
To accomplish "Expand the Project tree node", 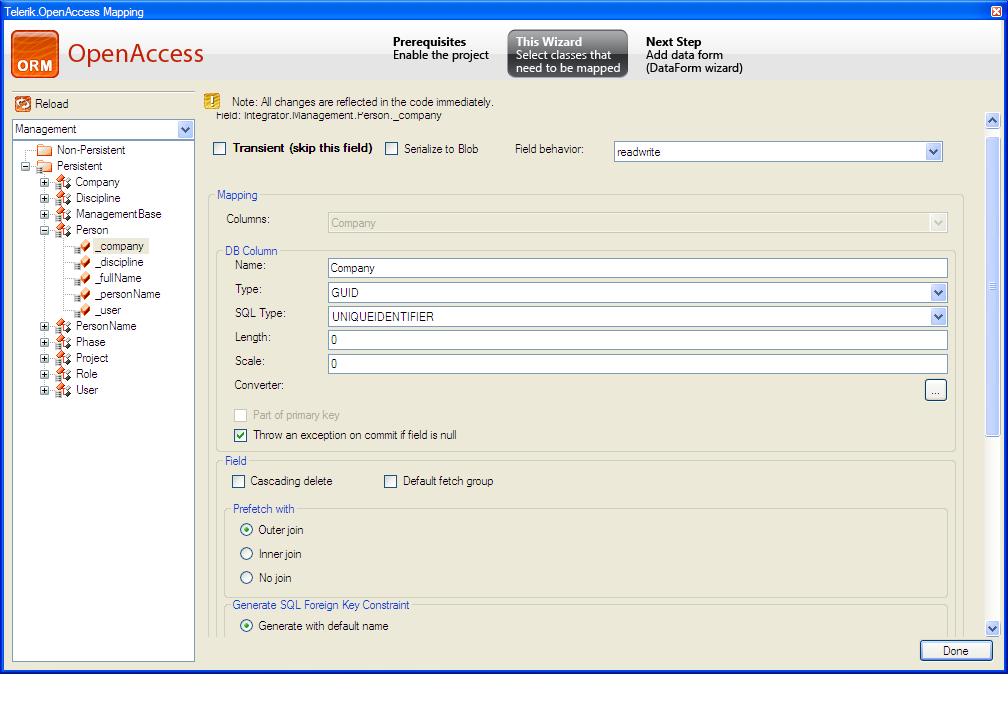I will coord(44,359).
